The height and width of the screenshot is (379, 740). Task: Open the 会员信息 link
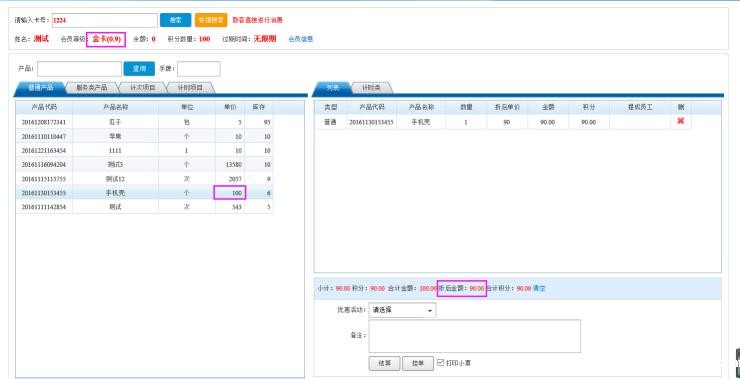(301, 39)
